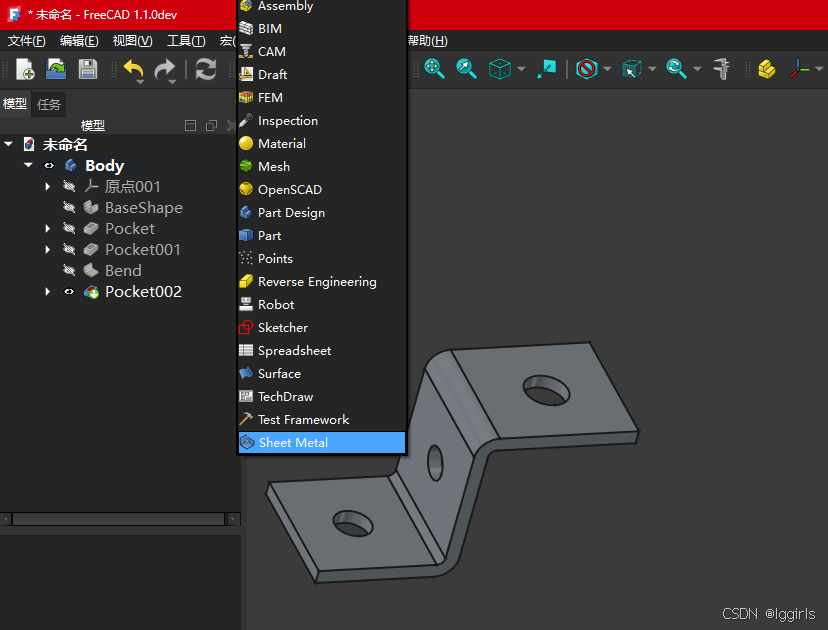Viewport: 828px width, 630px height.
Task: Click the BaseShape feature icon
Action: click(91, 208)
